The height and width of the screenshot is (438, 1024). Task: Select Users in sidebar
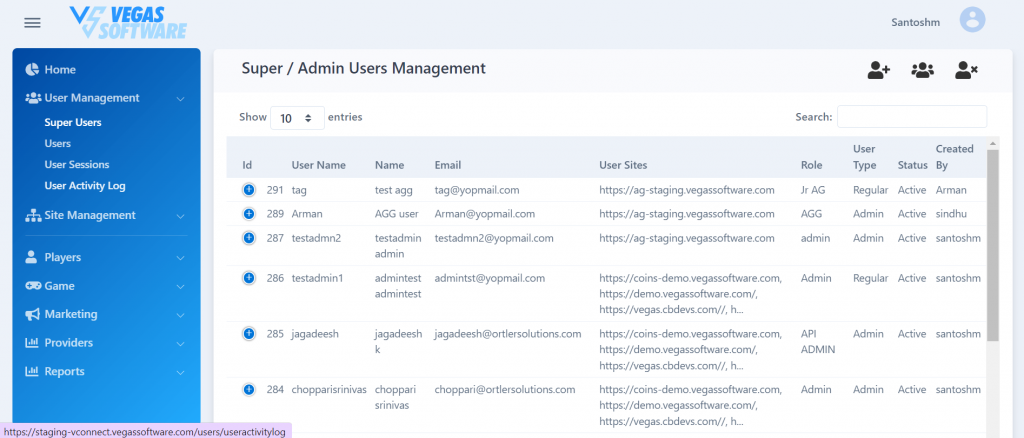coord(57,143)
